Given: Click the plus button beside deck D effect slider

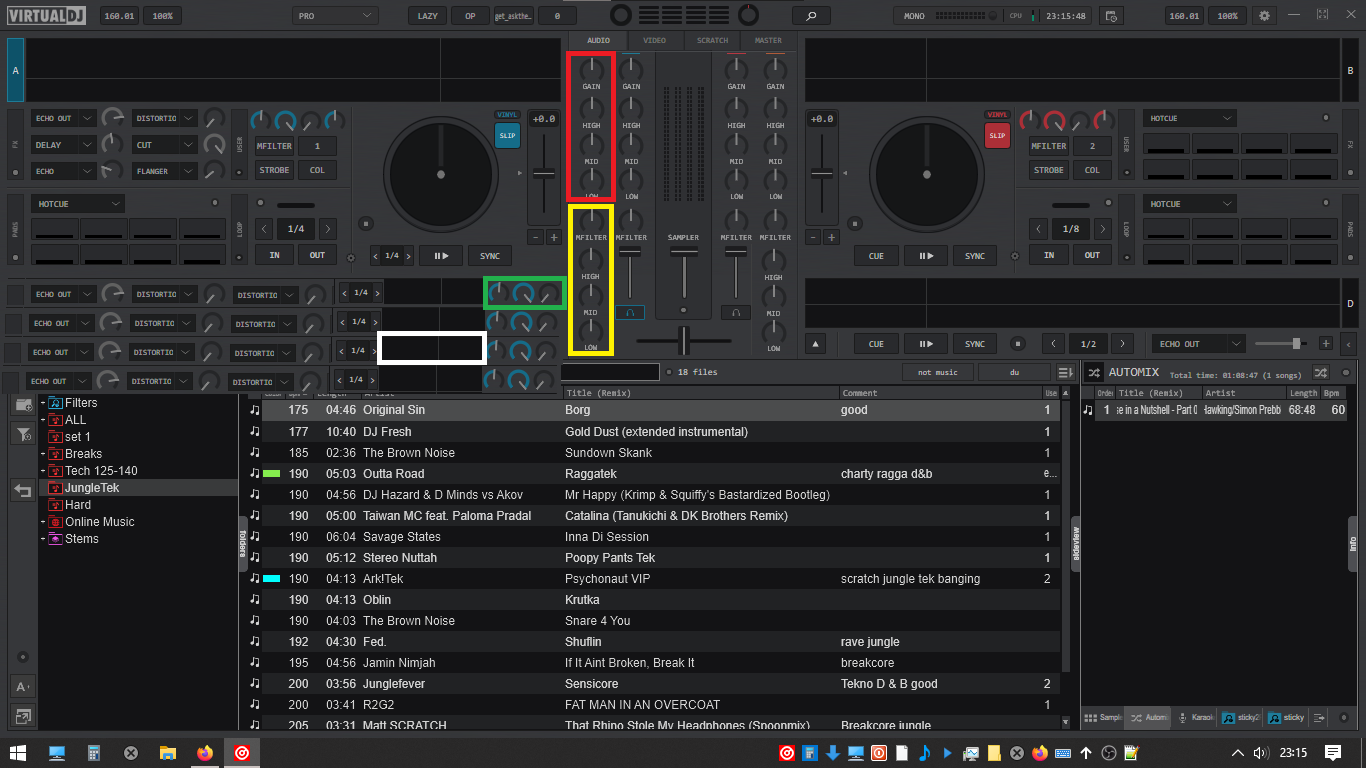Looking at the screenshot, I should [1326, 343].
